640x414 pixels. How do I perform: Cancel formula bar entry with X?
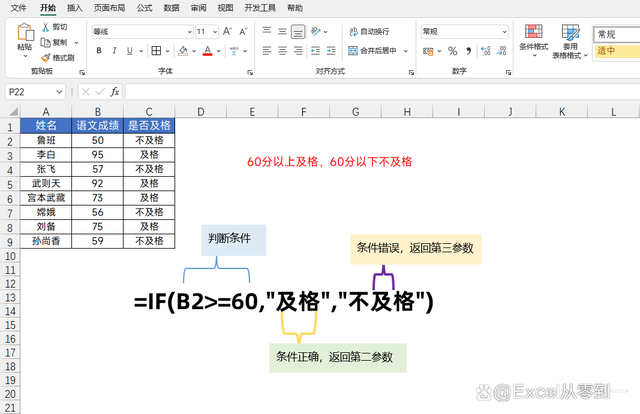[x=85, y=92]
